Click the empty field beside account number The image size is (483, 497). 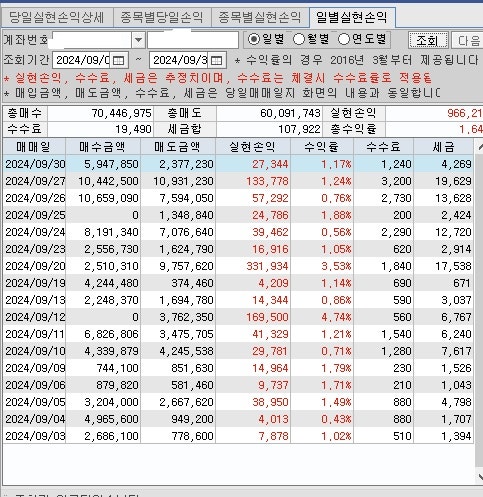[193, 40]
